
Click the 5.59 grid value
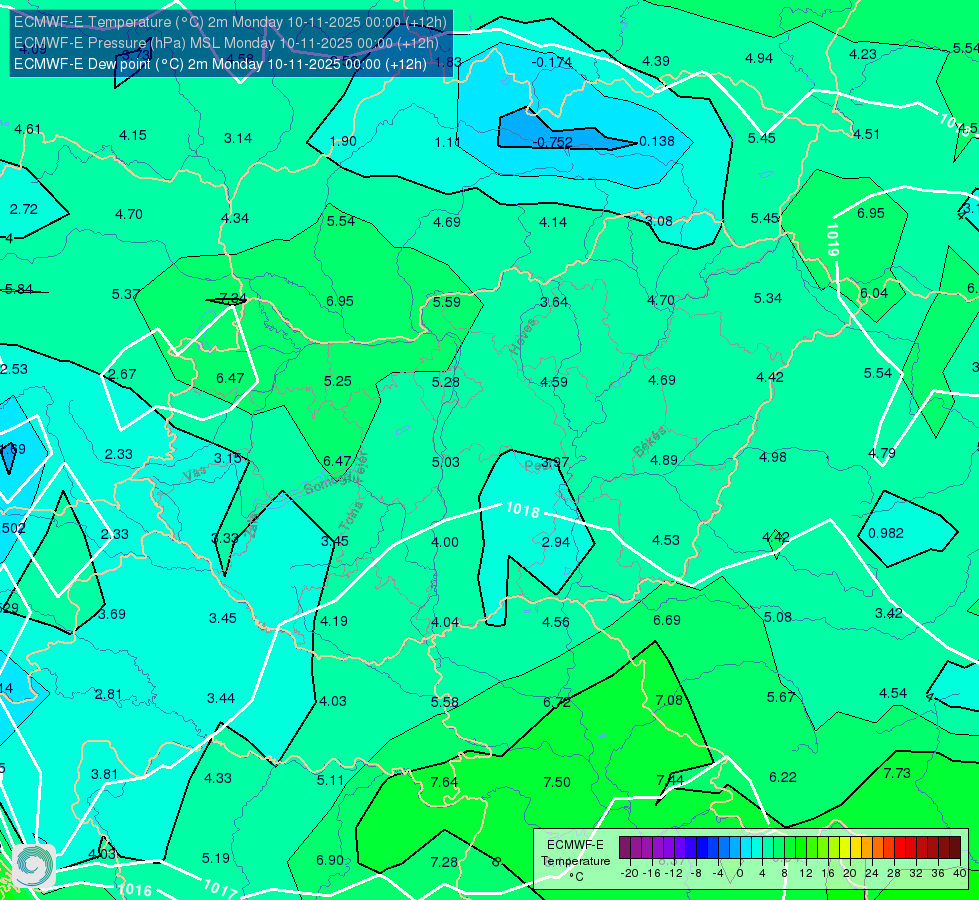click(x=447, y=302)
